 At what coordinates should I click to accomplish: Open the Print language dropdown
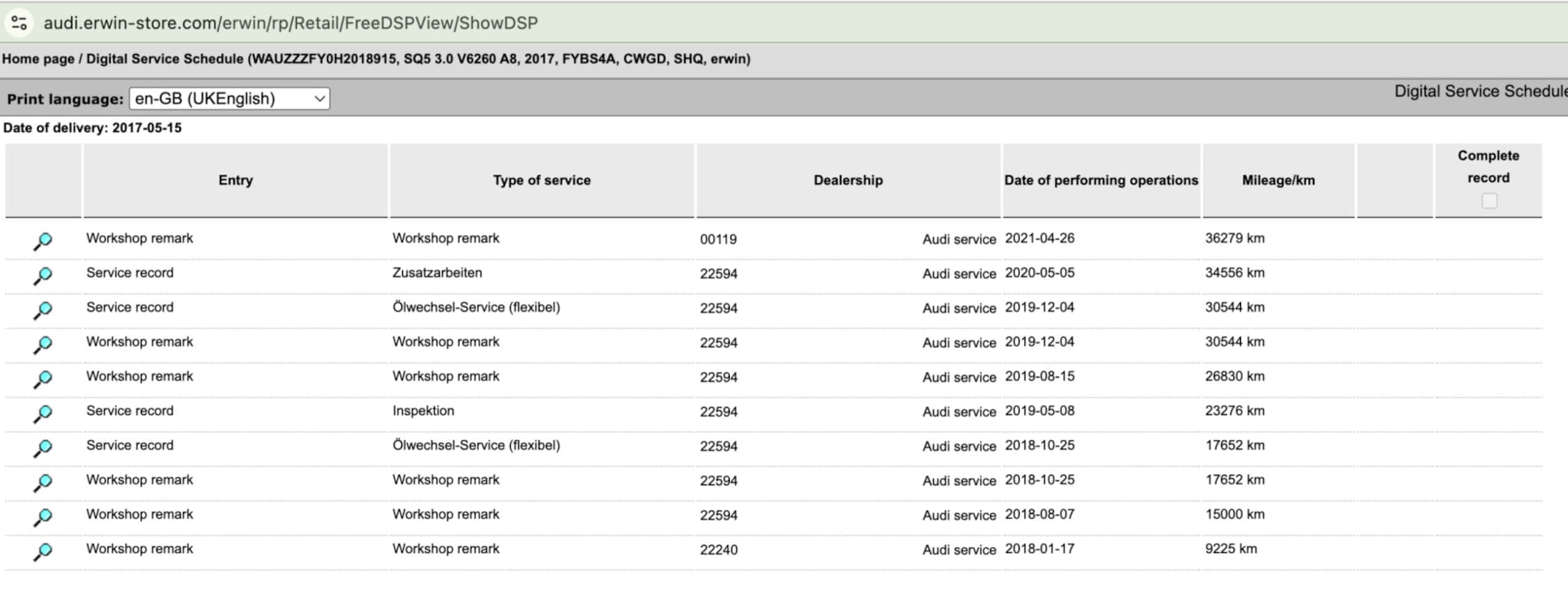click(x=229, y=98)
